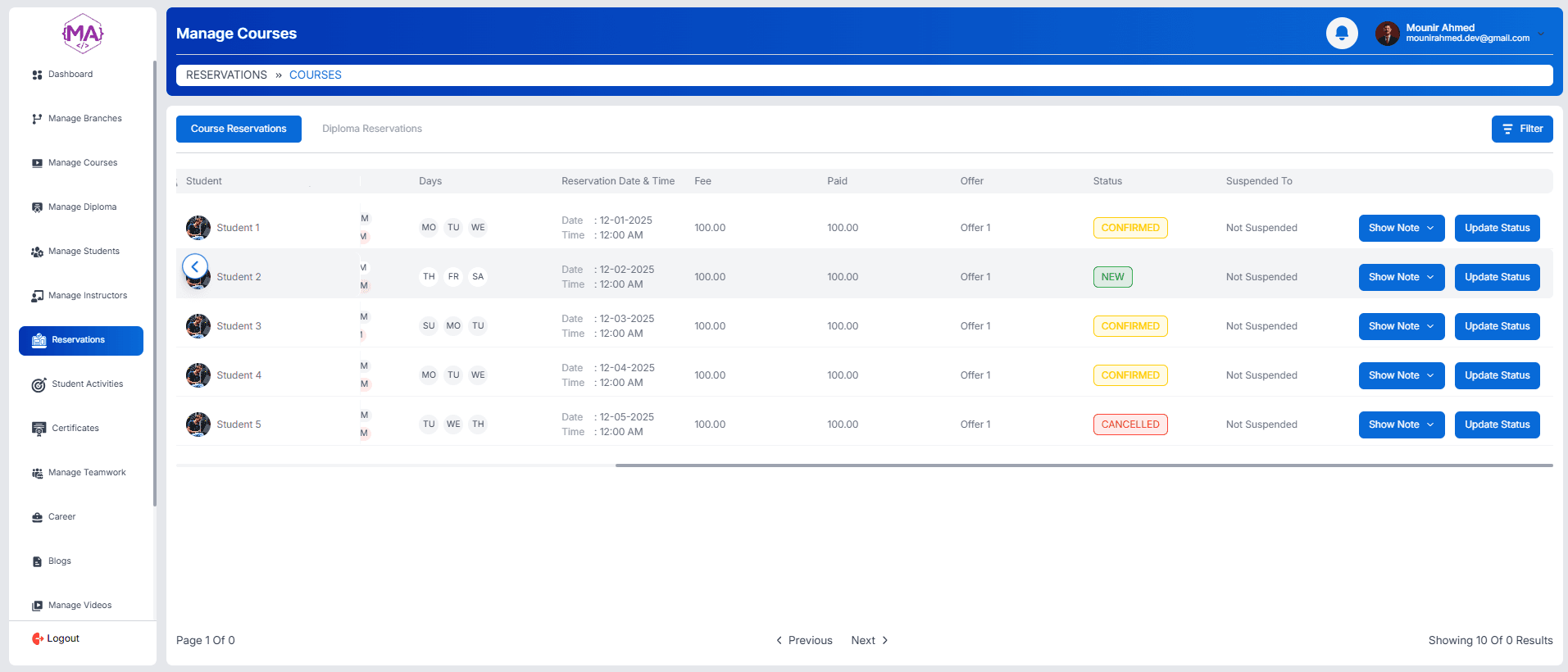The height and width of the screenshot is (672, 1568).
Task: Click the Logout icon
Action: coord(38,638)
